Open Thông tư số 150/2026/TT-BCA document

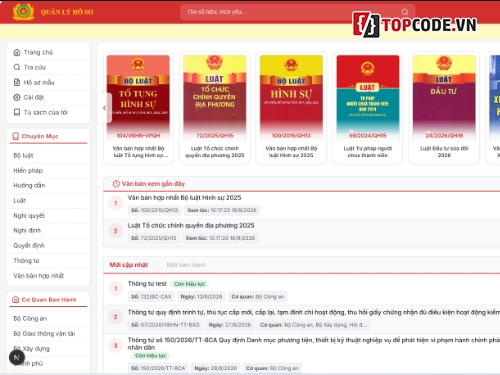point(313,344)
